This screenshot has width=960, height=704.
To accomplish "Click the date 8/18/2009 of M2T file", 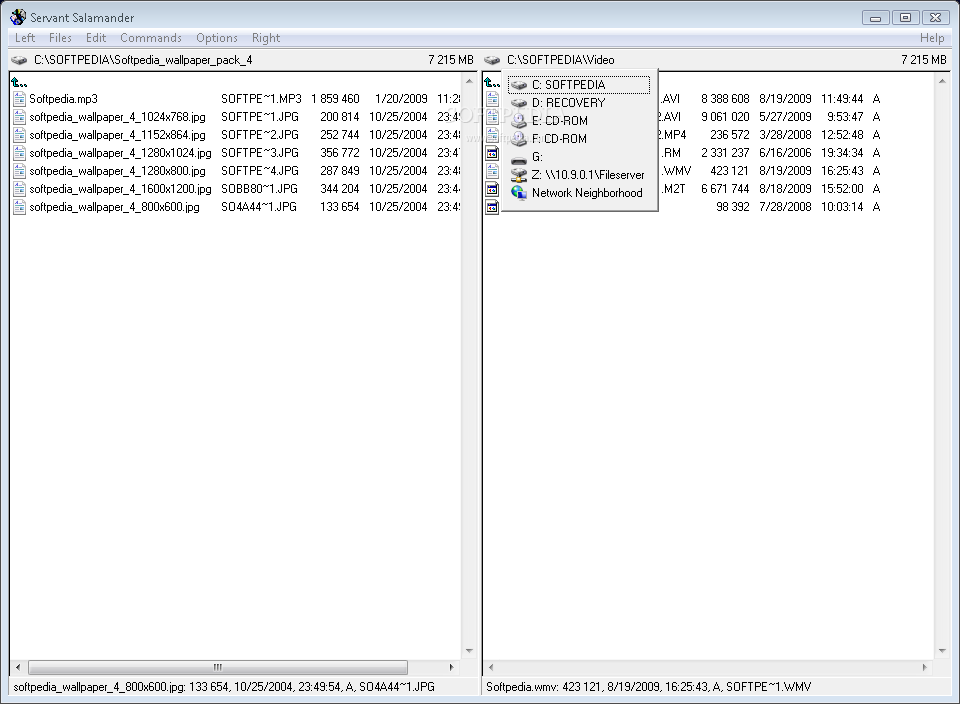I will (785, 189).
